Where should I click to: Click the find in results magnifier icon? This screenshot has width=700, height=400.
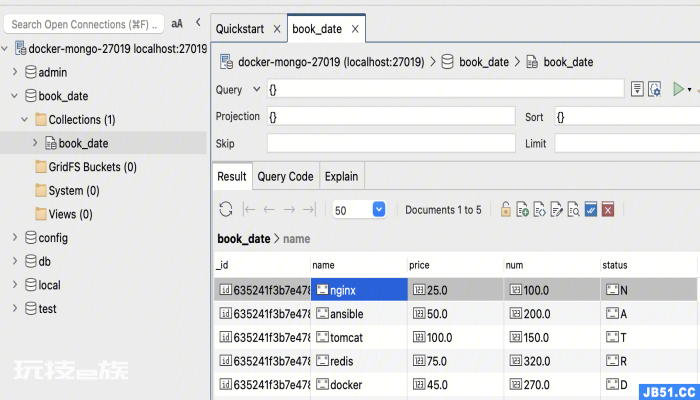point(574,209)
